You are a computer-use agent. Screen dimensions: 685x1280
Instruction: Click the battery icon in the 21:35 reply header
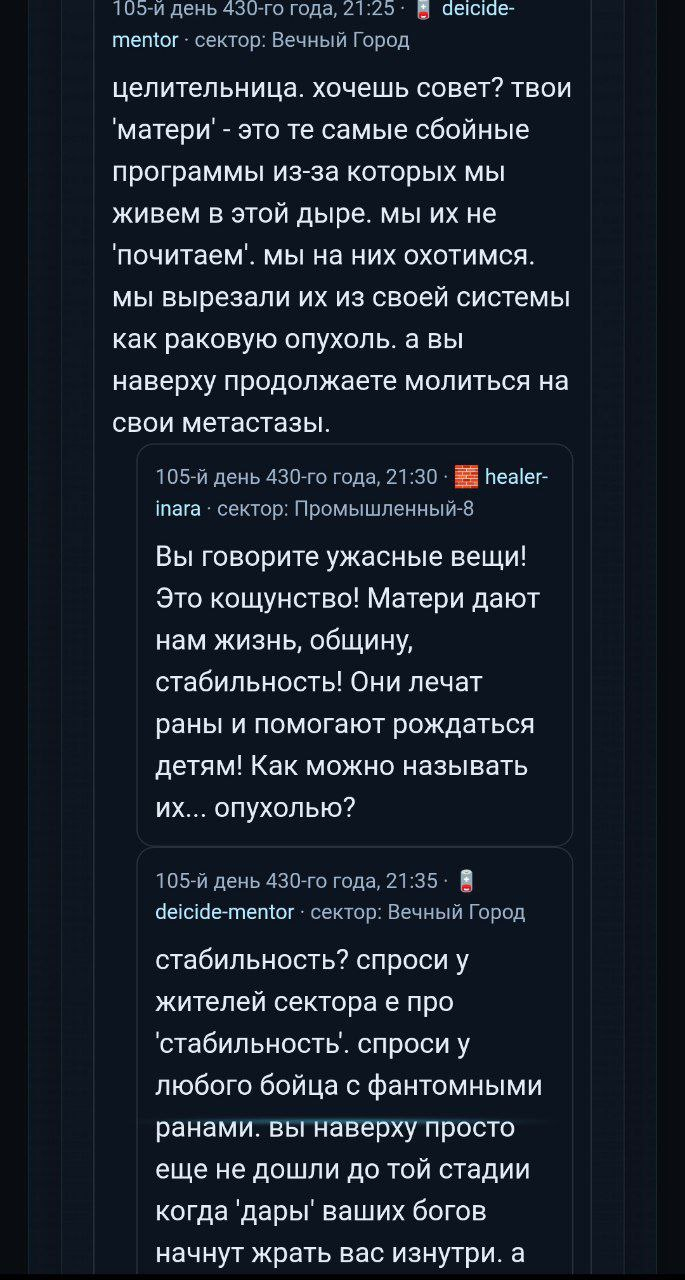[x=465, y=881]
